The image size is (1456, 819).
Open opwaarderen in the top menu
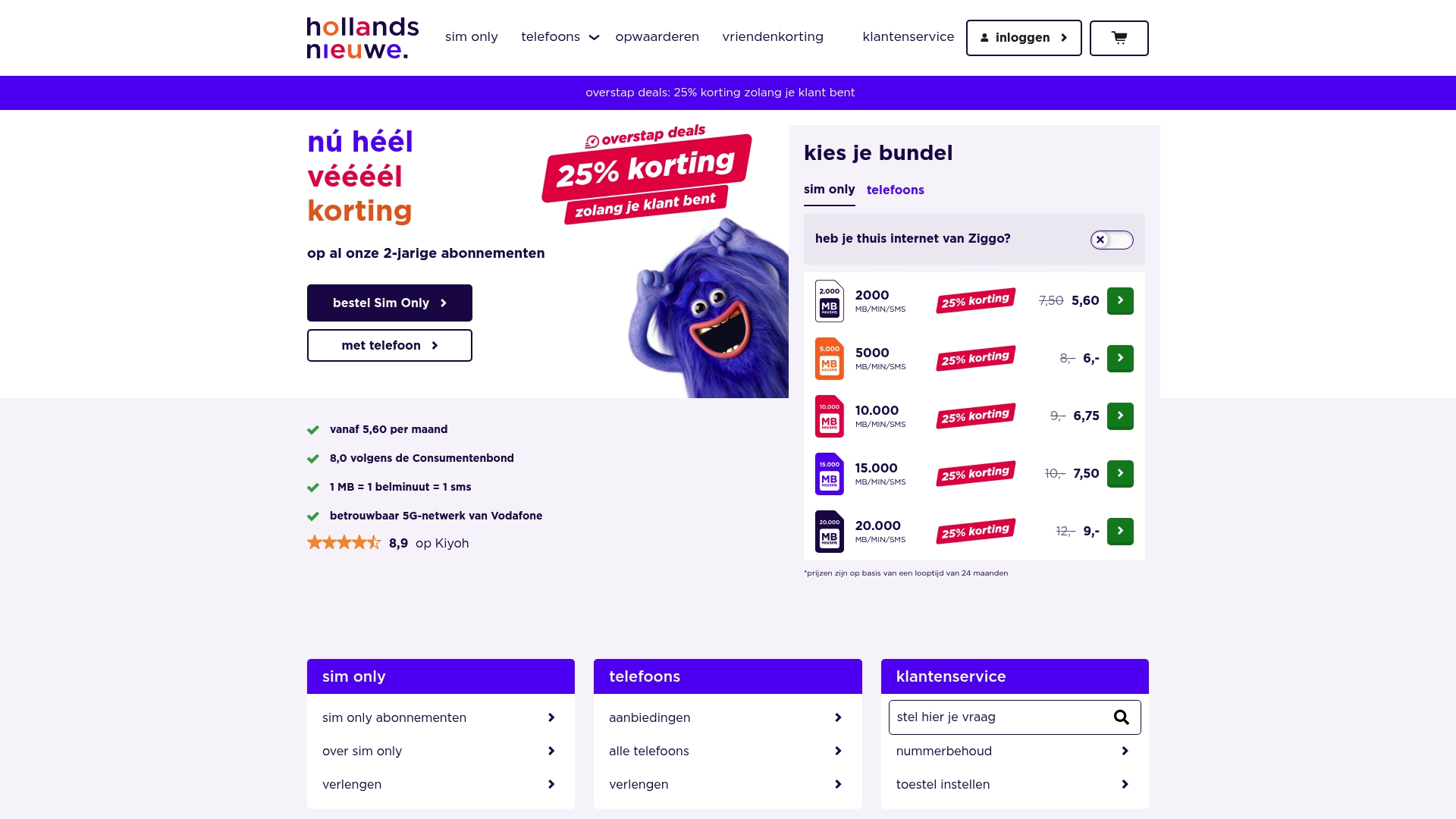657,36
